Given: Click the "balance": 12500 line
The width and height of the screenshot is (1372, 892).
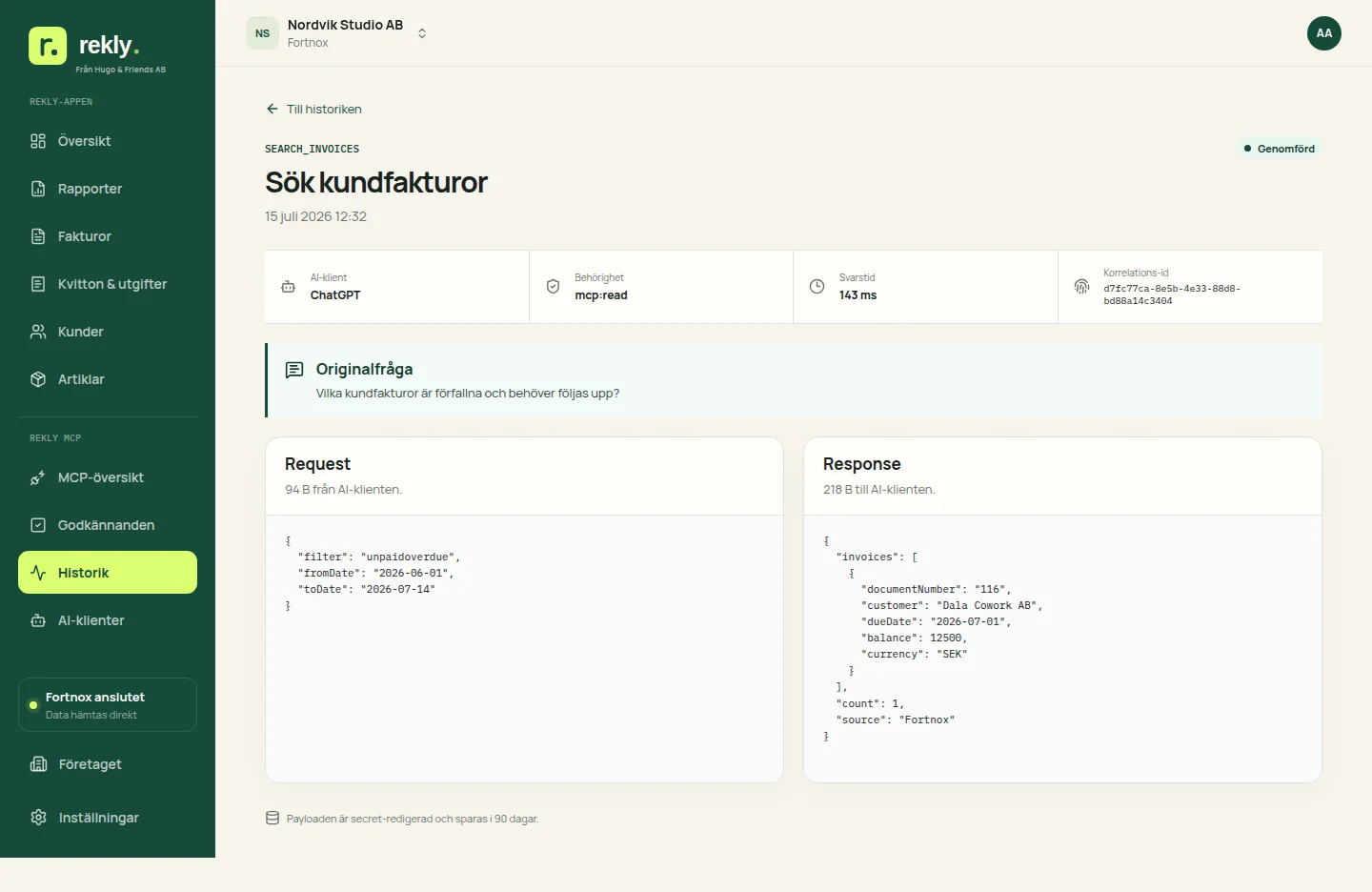Looking at the screenshot, I should (914, 638).
